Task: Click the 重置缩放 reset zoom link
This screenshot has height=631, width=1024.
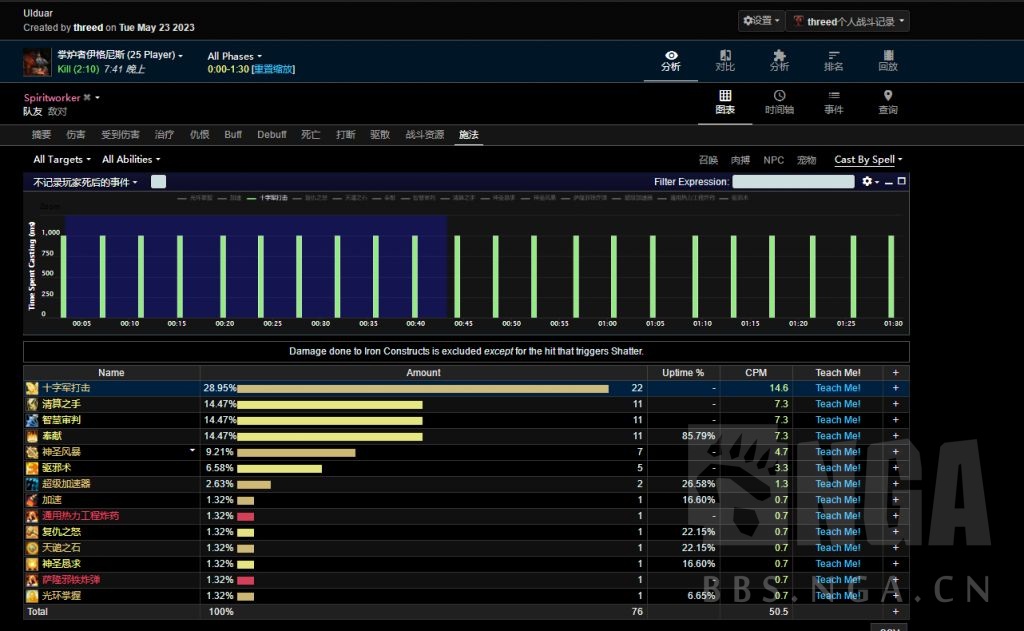Action: point(273,70)
